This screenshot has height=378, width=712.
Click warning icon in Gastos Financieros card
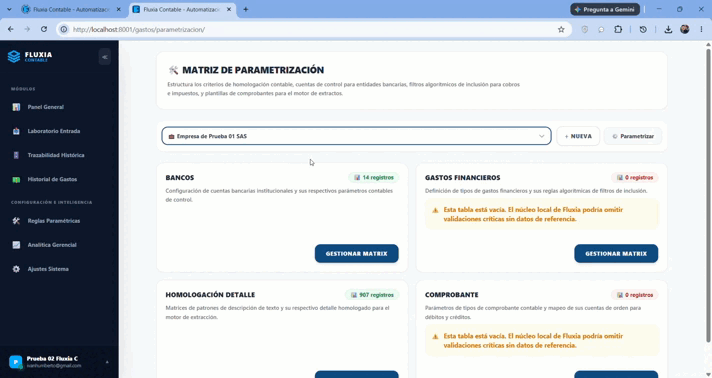tap(435, 210)
